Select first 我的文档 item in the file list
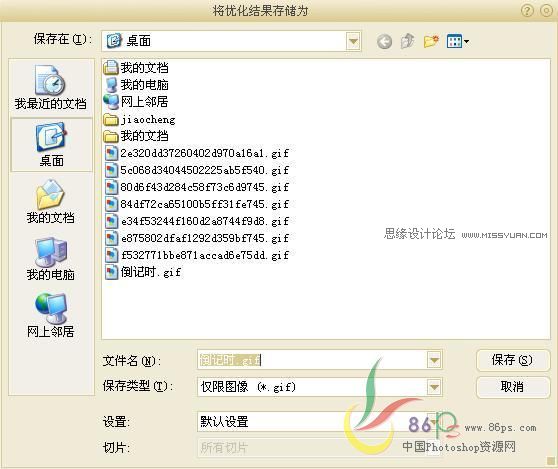 coord(136,68)
